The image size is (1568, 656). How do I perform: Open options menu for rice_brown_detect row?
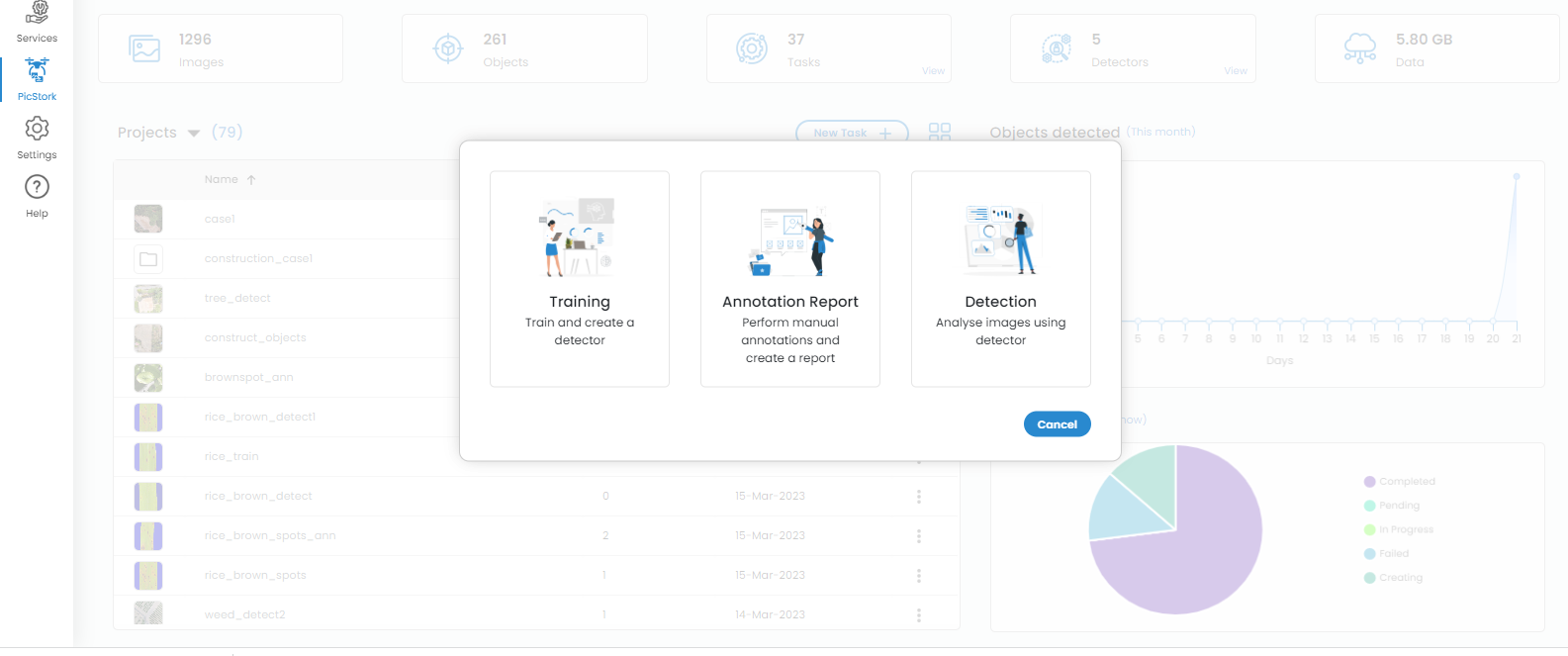coord(919,497)
